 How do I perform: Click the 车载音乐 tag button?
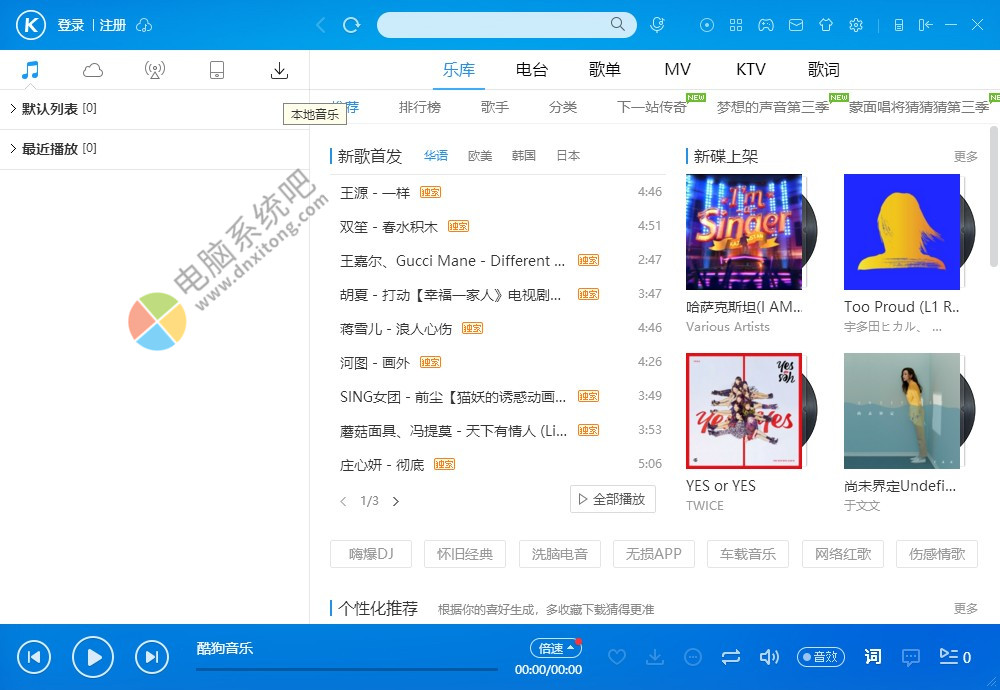(748, 554)
